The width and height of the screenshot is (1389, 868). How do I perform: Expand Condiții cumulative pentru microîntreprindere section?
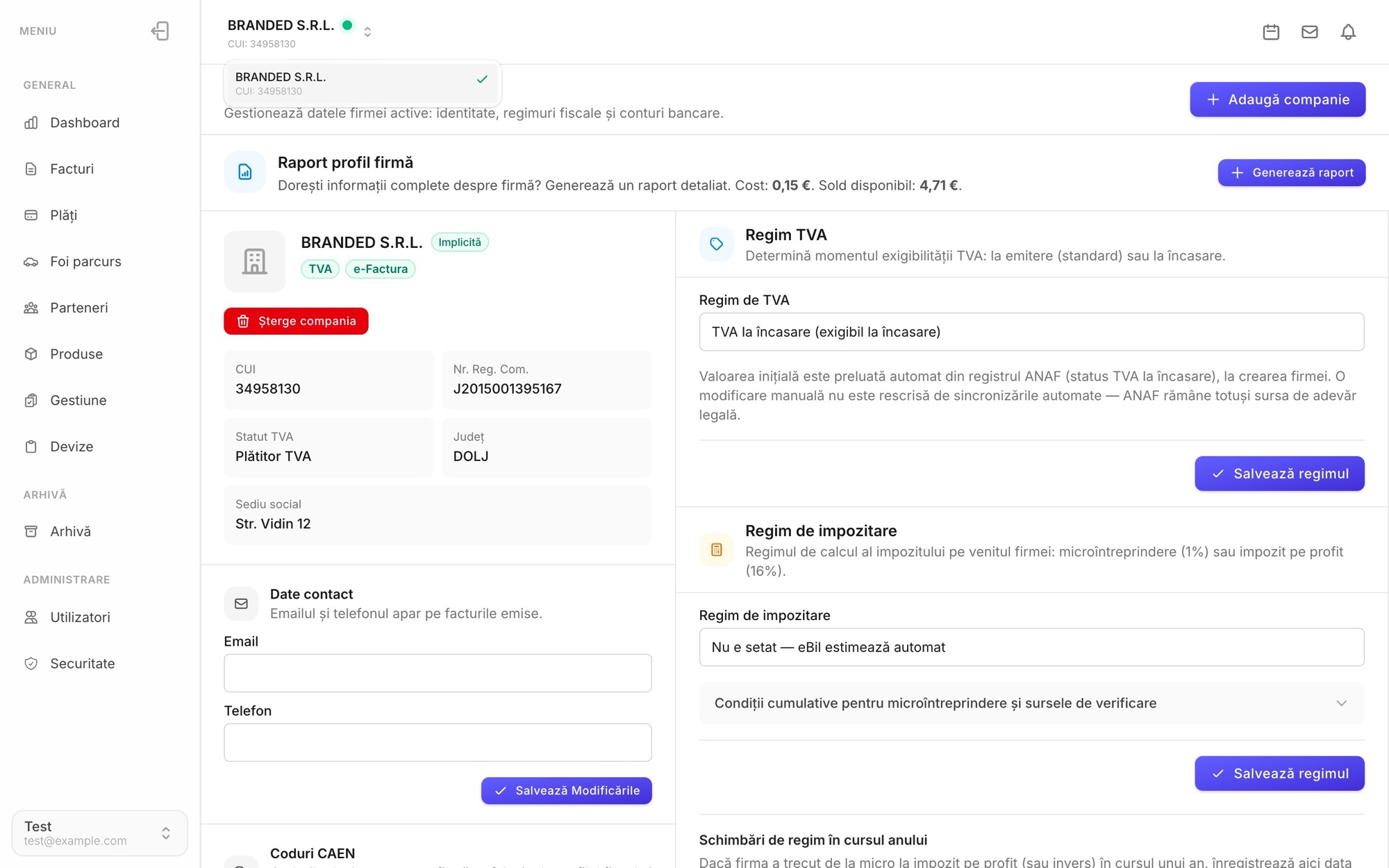(1031, 703)
